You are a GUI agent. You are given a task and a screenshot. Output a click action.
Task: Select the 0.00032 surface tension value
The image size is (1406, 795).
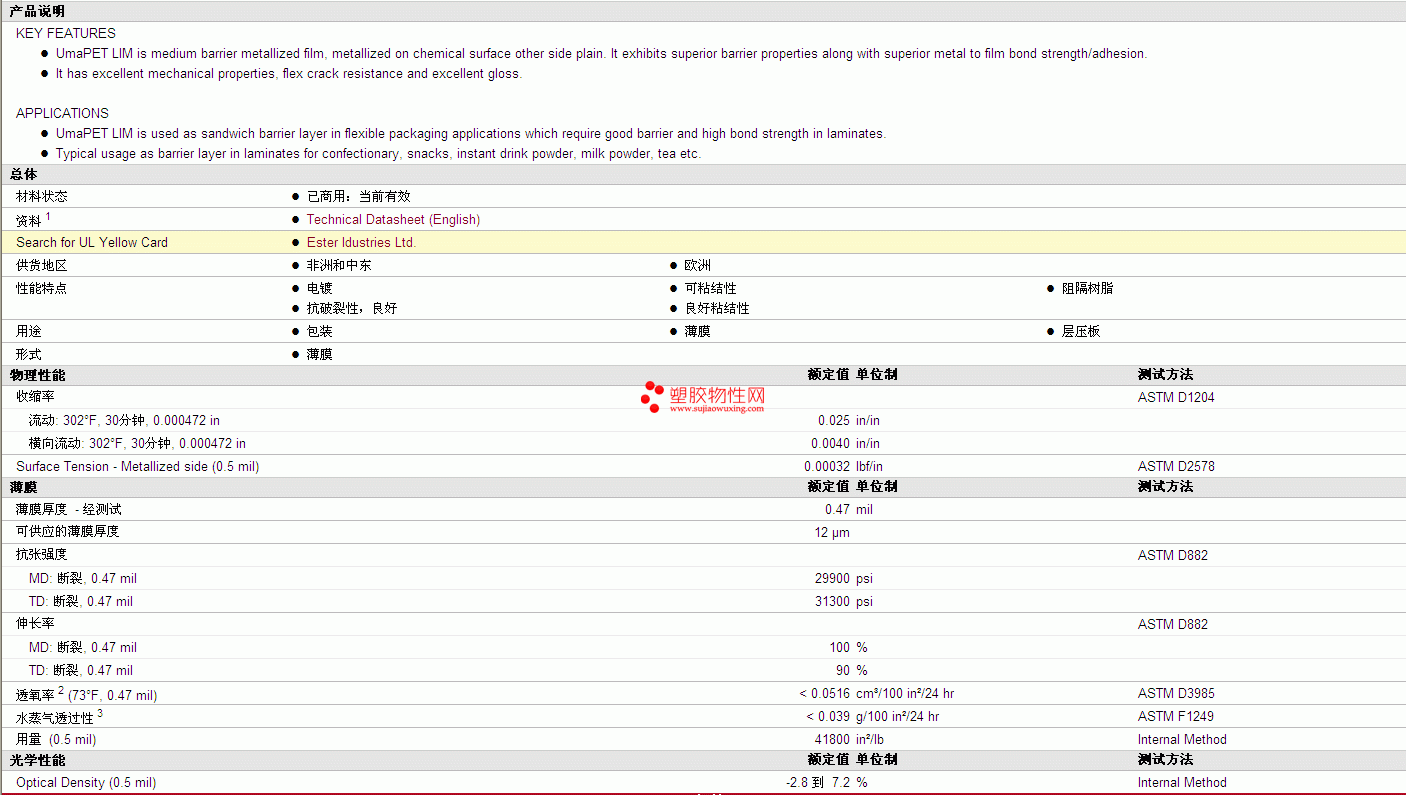[x=827, y=467]
